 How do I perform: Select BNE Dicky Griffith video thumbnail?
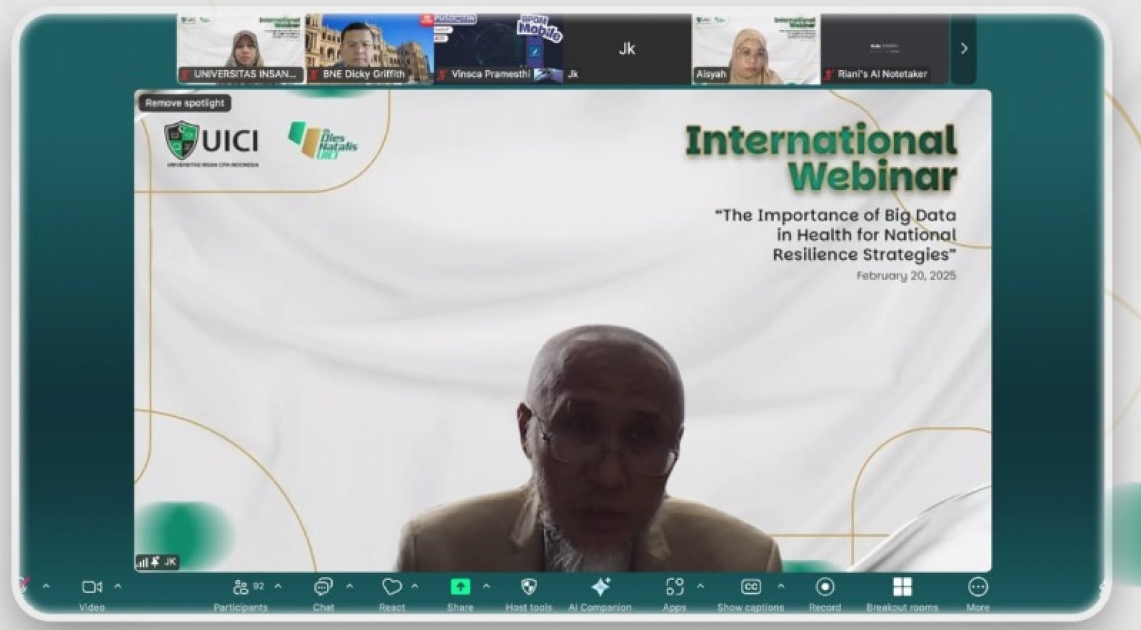[x=369, y=48]
